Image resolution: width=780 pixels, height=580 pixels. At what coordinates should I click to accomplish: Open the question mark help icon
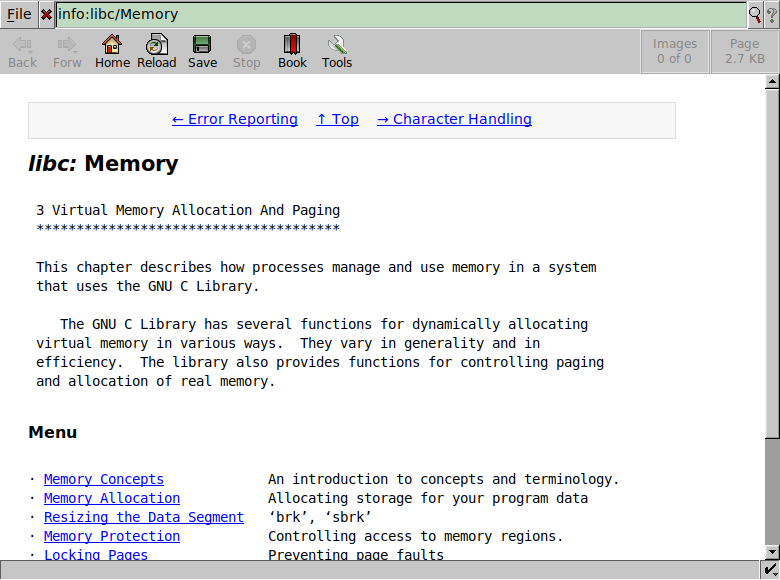point(771,15)
